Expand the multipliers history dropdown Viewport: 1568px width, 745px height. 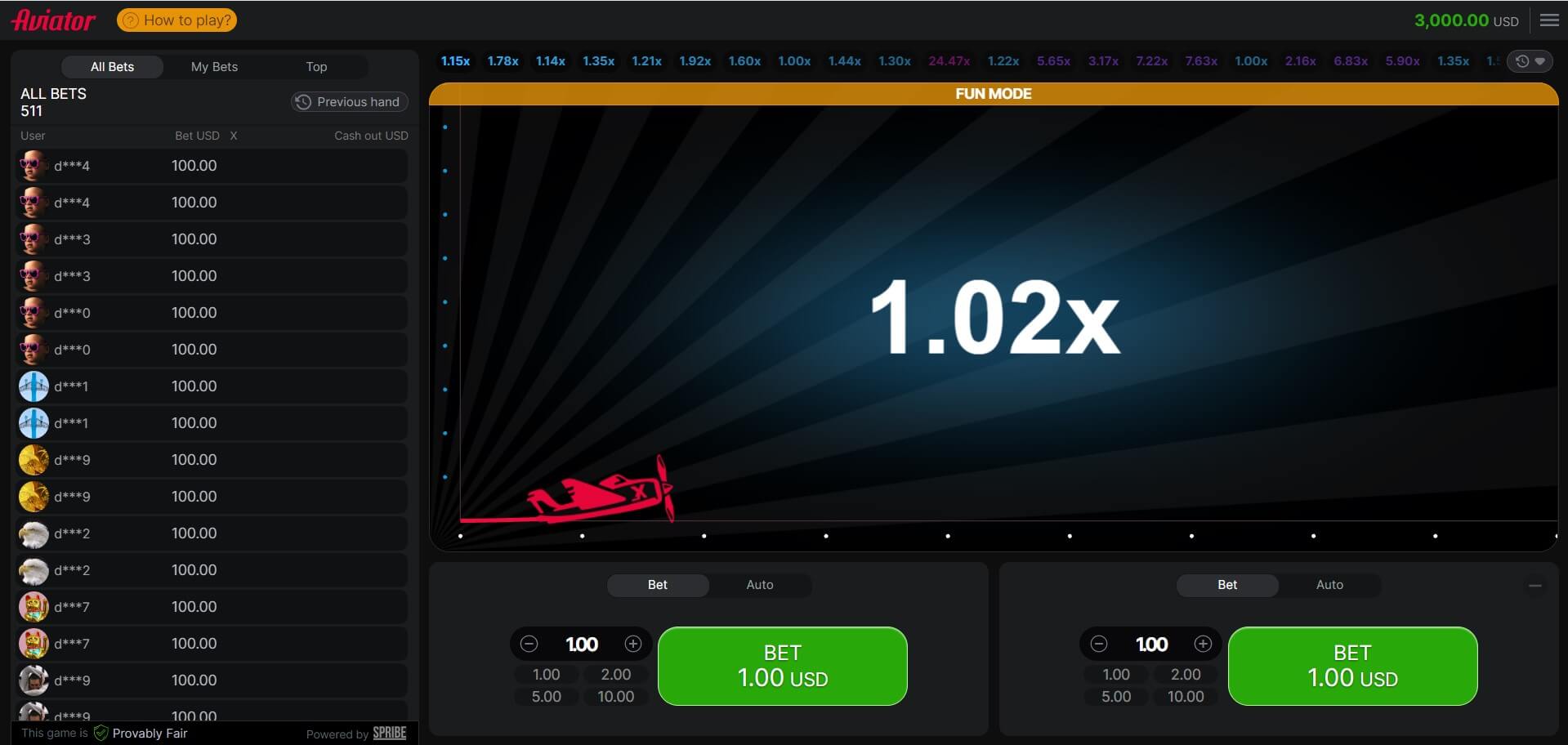tap(1539, 60)
